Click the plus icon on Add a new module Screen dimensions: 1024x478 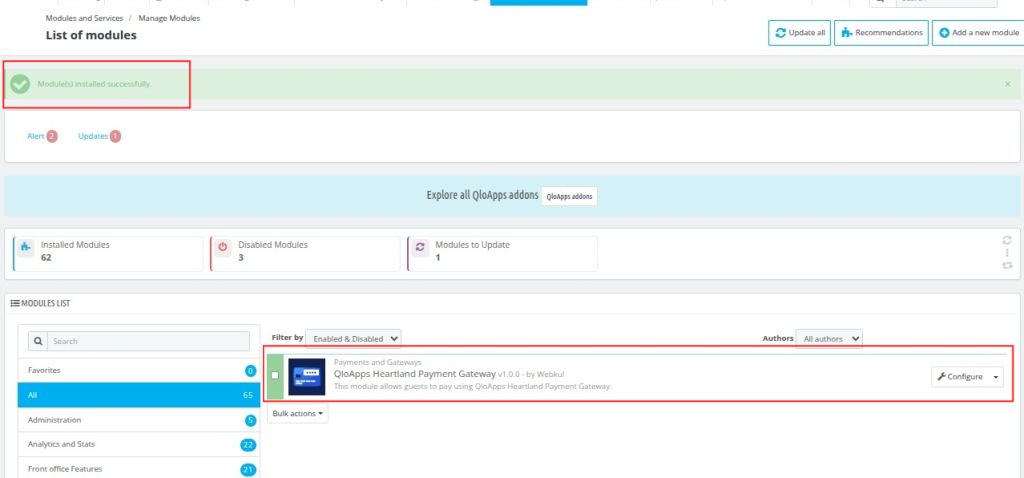944,33
